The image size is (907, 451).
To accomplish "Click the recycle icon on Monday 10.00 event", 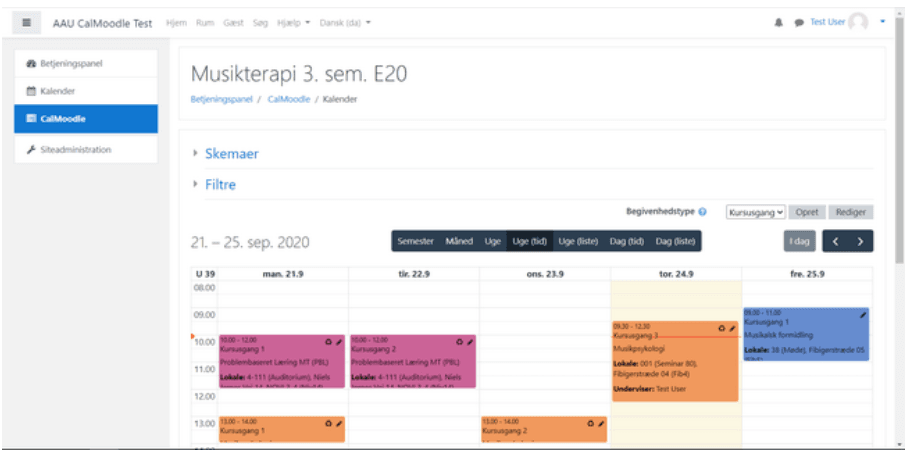I will pos(329,342).
